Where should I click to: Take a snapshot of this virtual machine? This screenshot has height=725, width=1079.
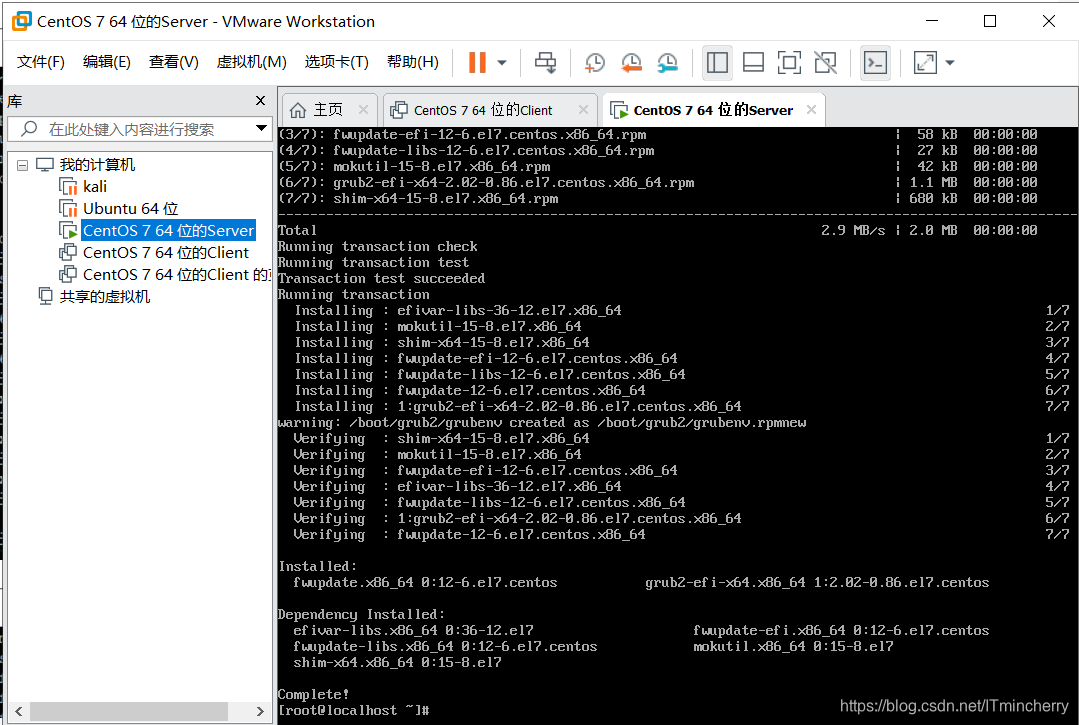click(x=594, y=63)
